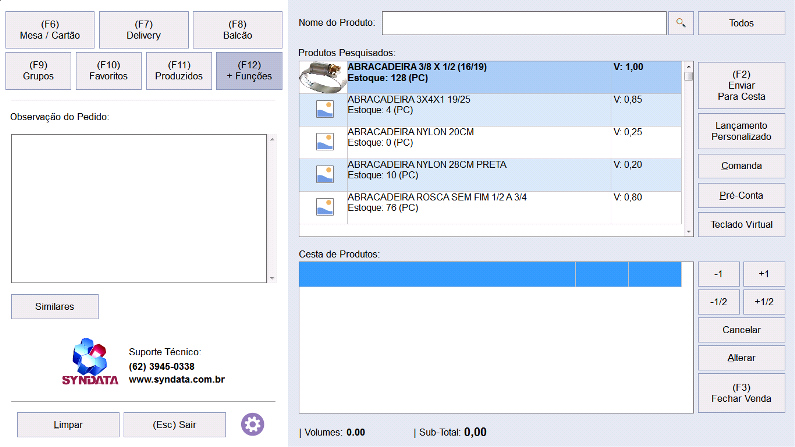Decrease quantity with -1/2 button

pyautogui.click(x=717, y=302)
